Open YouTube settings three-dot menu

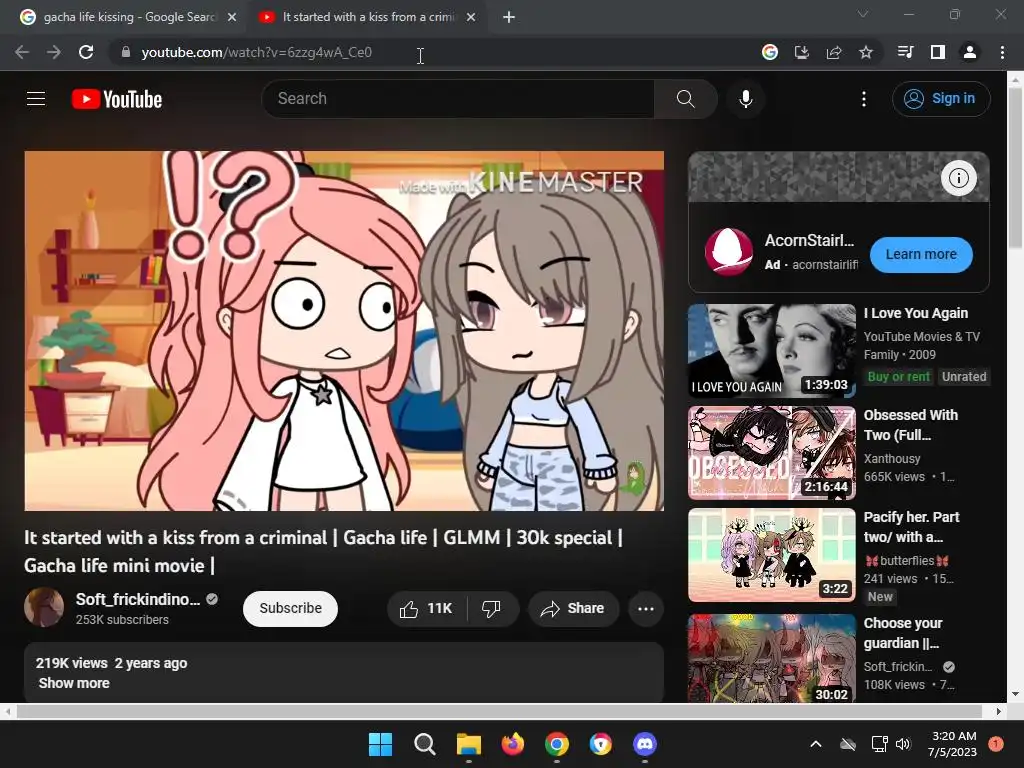click(x=863, y=99)
